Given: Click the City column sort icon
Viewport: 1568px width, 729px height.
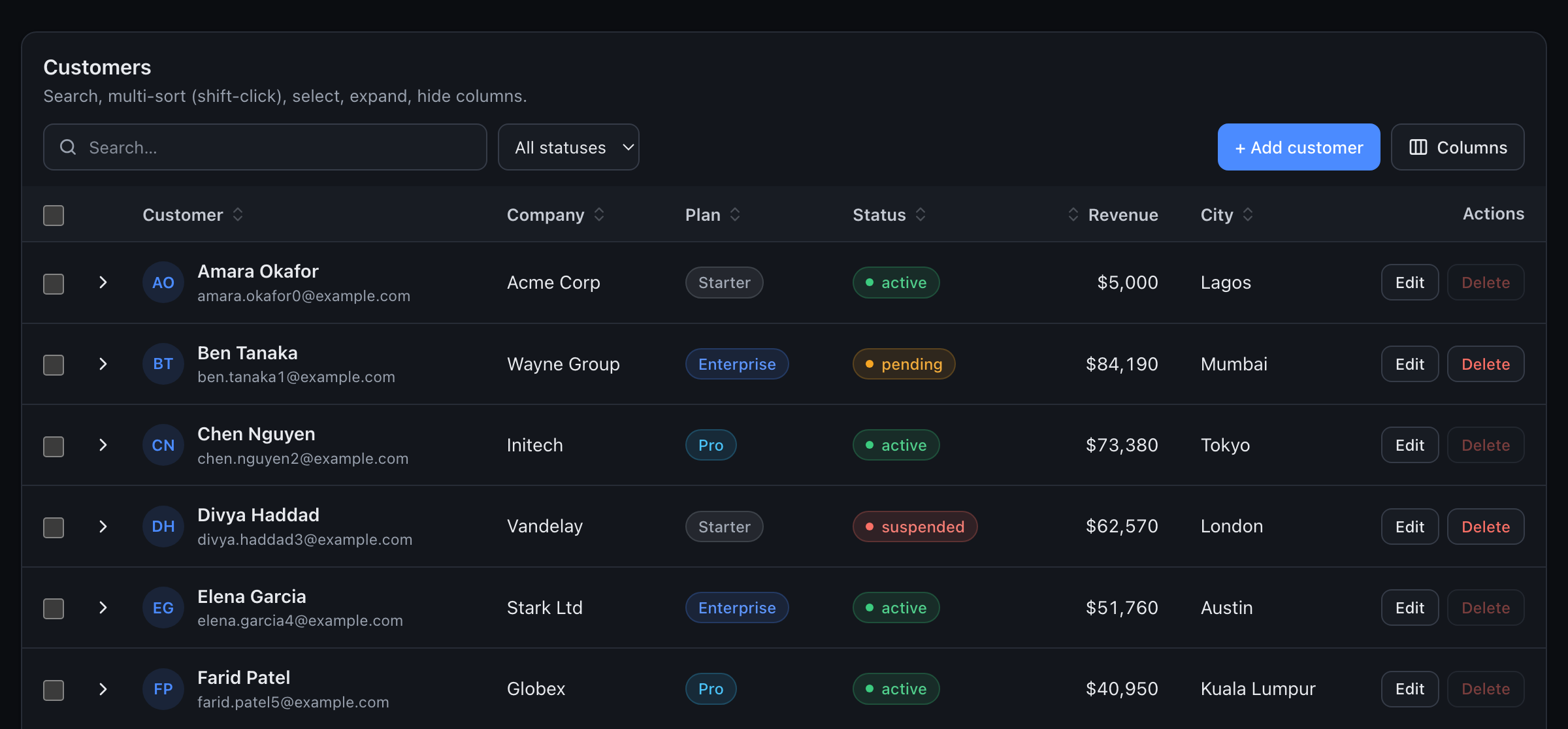Looking at the screenshot, I should (x=1248, y=214).
